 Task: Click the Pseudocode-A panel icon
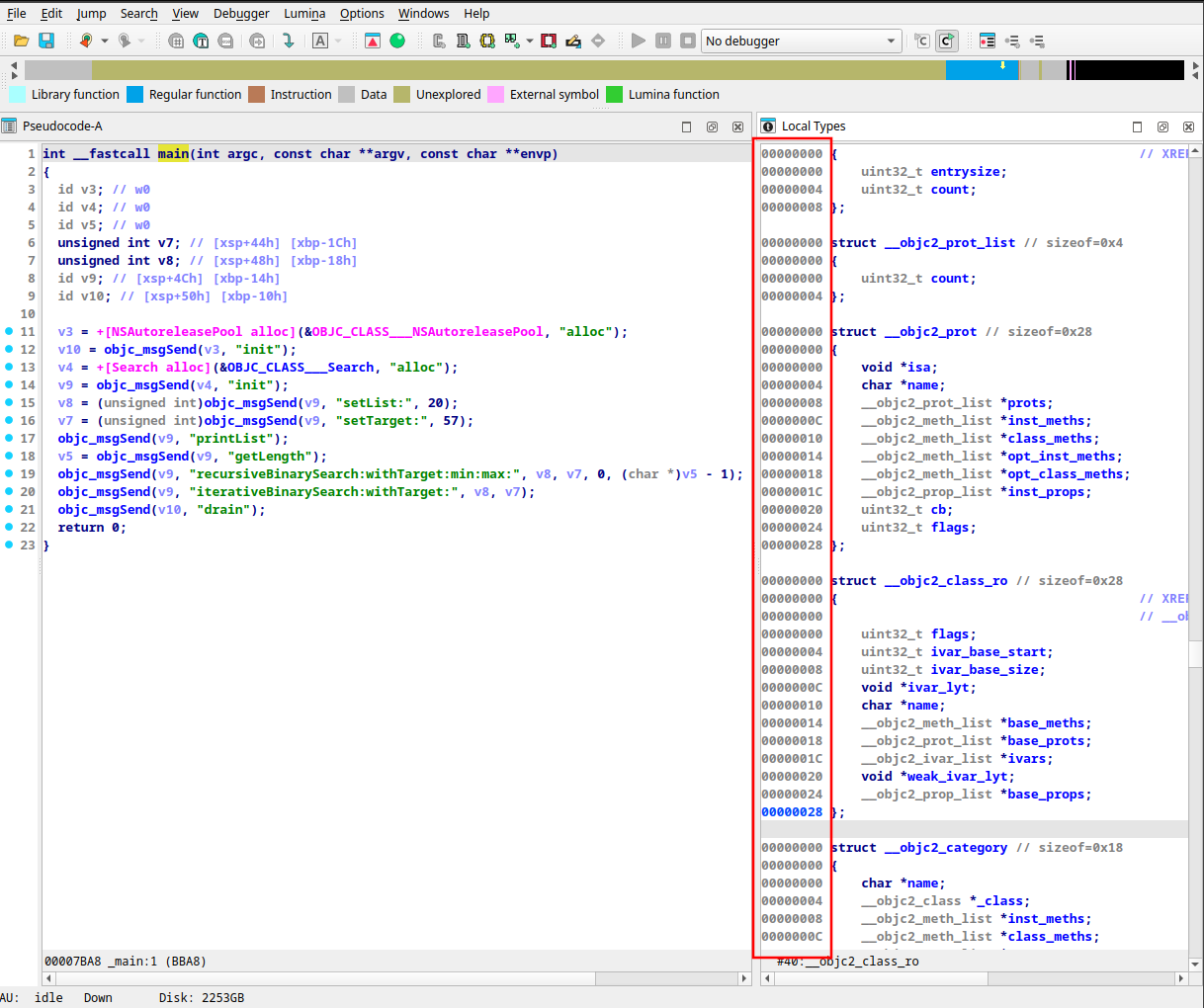click(9, 126)
